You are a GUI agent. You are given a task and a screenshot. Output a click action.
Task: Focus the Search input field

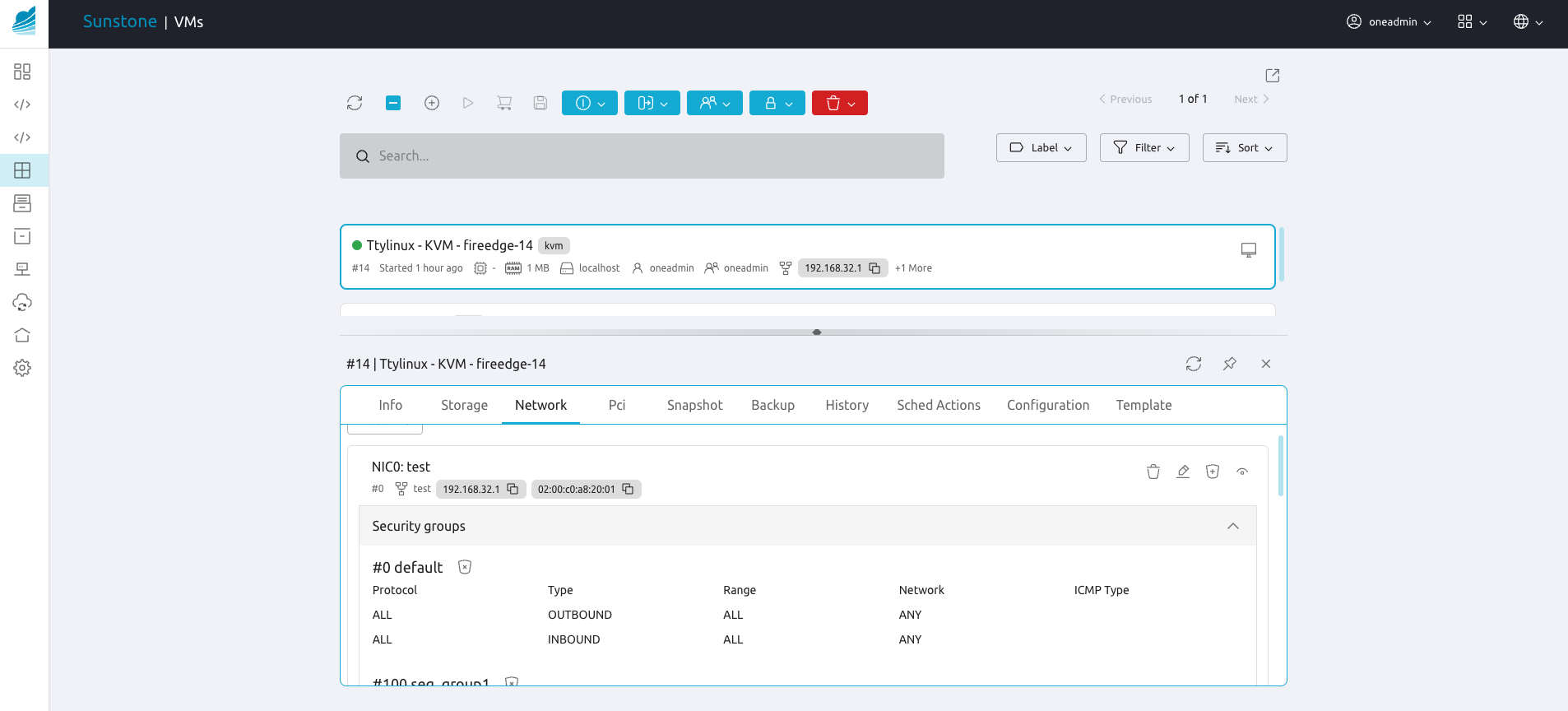tap(642, 156)
